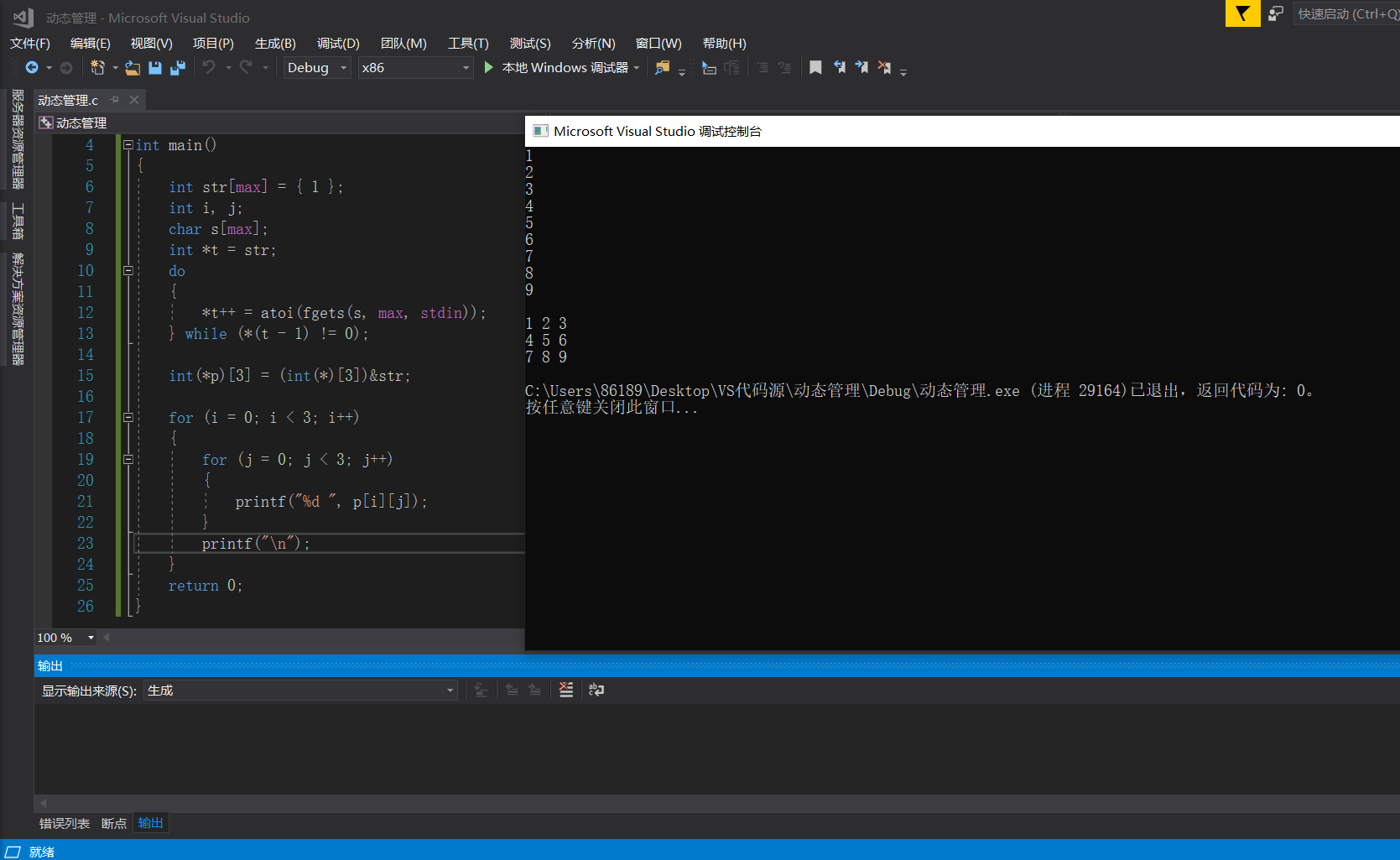Switch to the 输出 bottom tab
1400x860 pixels.
(x=151, y=823)
